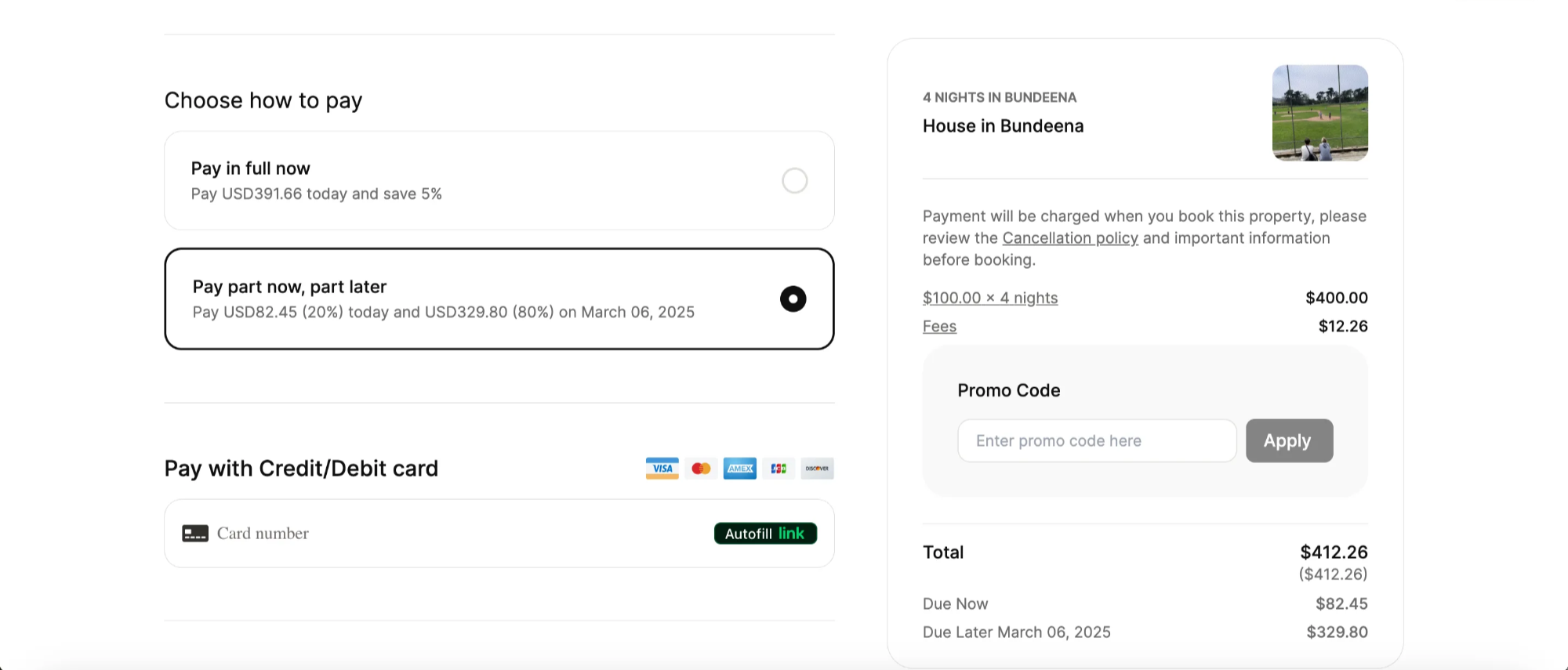Click the House in Bundeena thumbnail photo
1568x670 pixels.
(x=1319, y=114)
